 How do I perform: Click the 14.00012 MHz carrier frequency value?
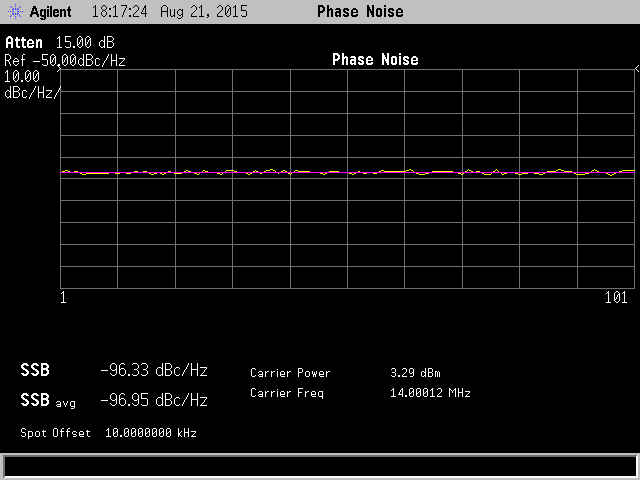click(430, 393)
